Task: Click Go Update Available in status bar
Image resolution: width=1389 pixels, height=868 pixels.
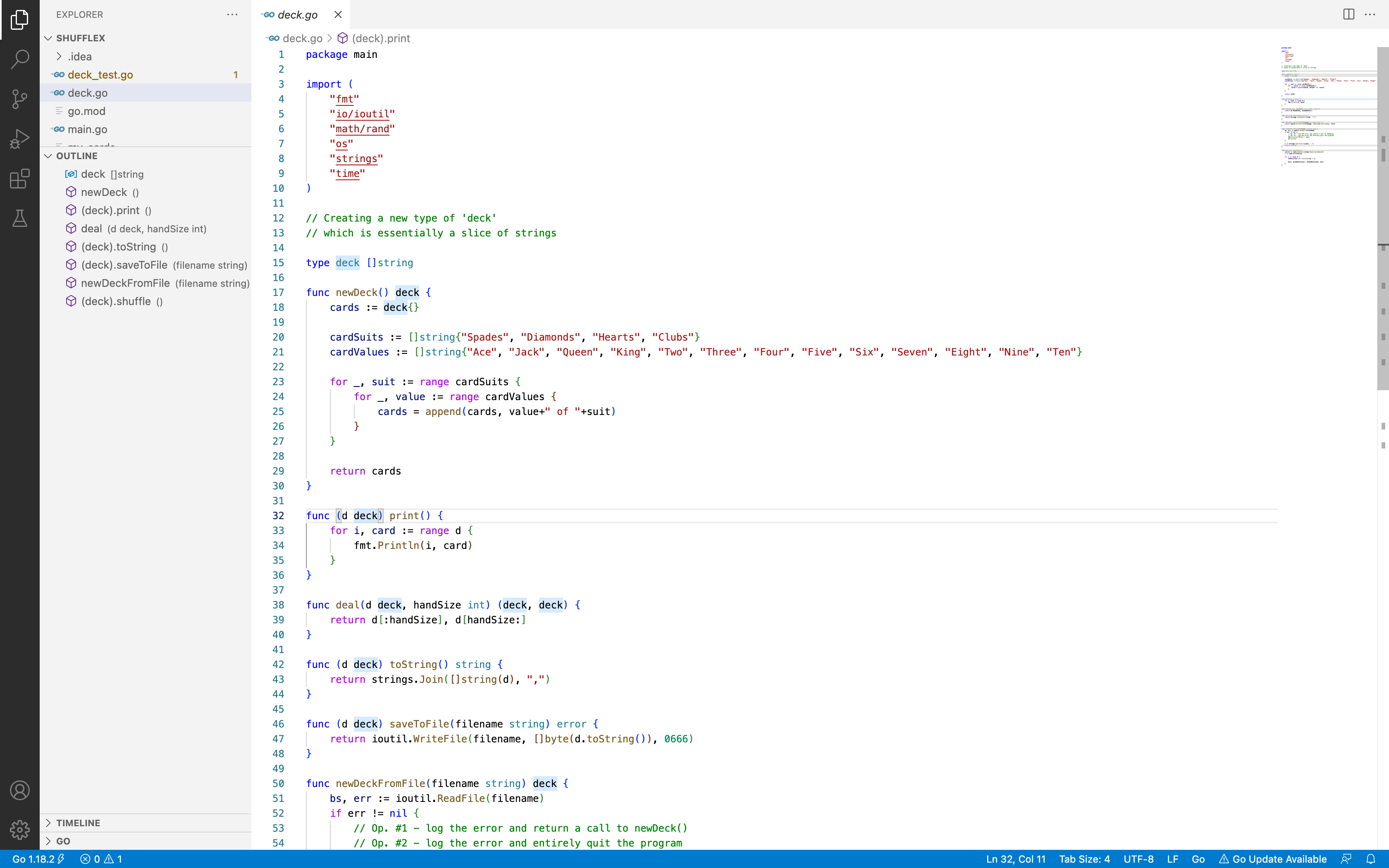Action: point(1273,859)
